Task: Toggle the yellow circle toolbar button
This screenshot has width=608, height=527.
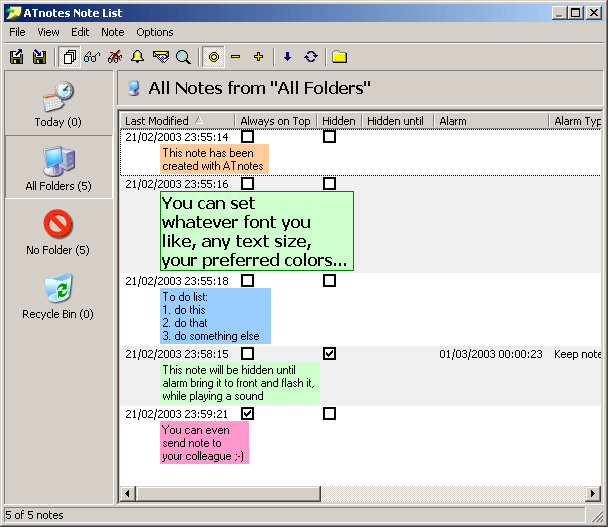Action: pyautogui.click(x=214, y=57)
